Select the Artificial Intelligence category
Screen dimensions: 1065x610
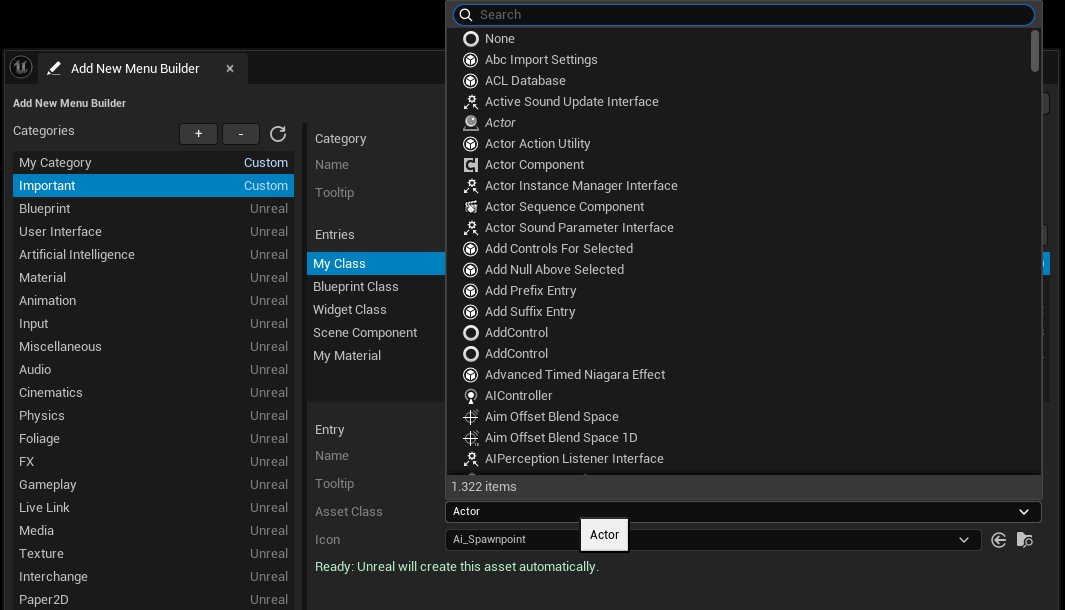click(154, 255)
